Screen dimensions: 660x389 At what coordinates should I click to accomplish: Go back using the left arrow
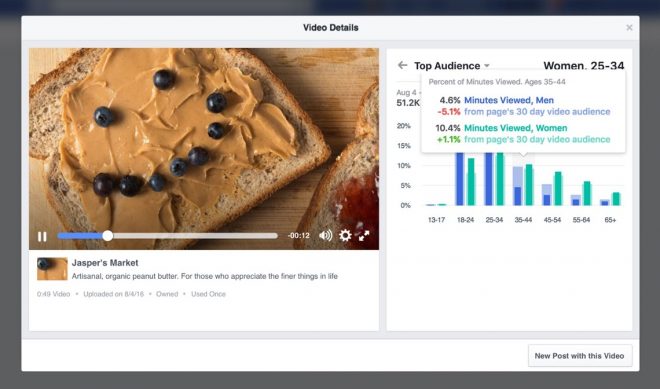tap(402, 65)
